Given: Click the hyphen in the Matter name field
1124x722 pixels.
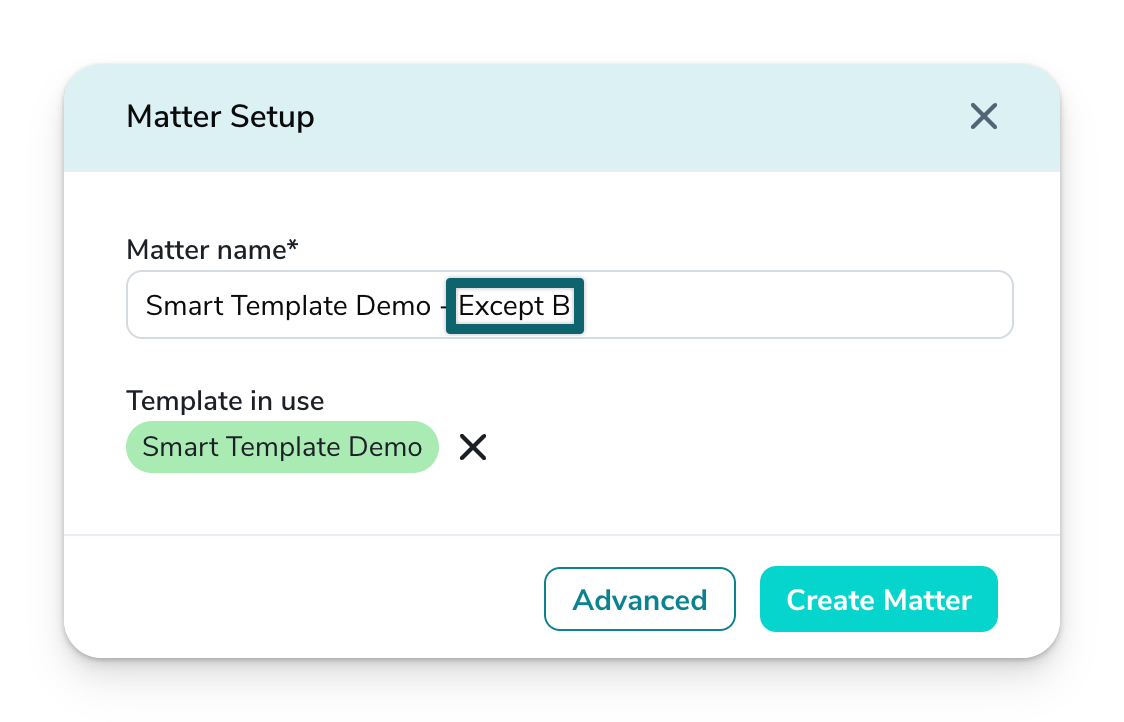Looking at the screenshot, I should click(442, 305).
